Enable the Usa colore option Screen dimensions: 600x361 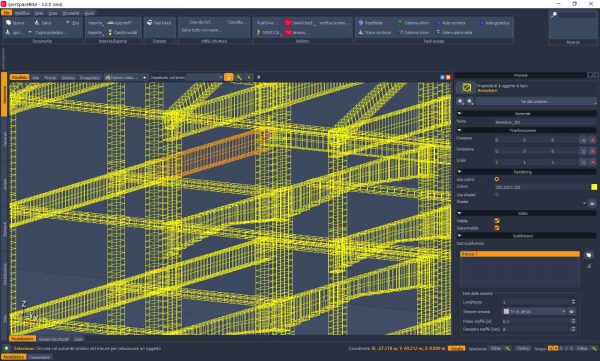pos(497,179)
